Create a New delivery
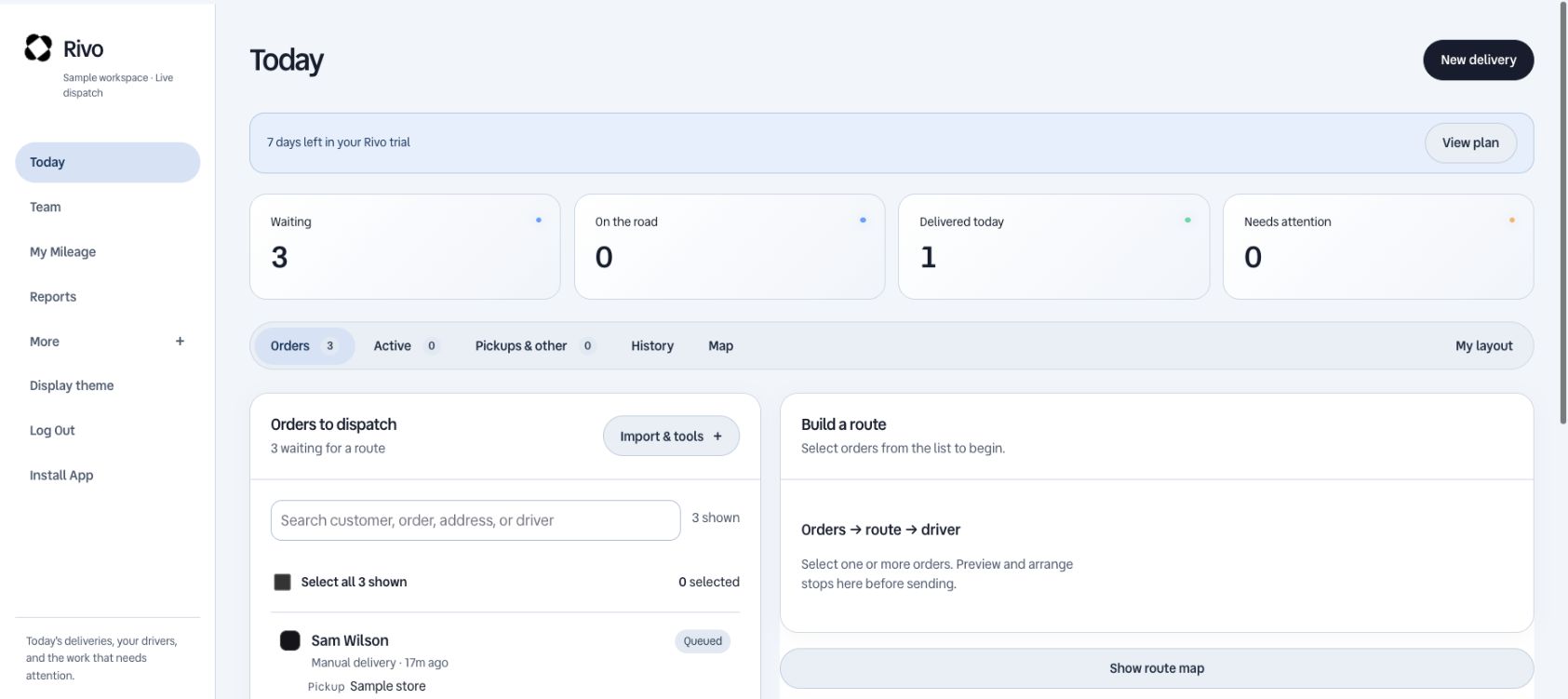Viewport: 1568px width, 699px height. pyautogui.click(x=1478, y=60)
